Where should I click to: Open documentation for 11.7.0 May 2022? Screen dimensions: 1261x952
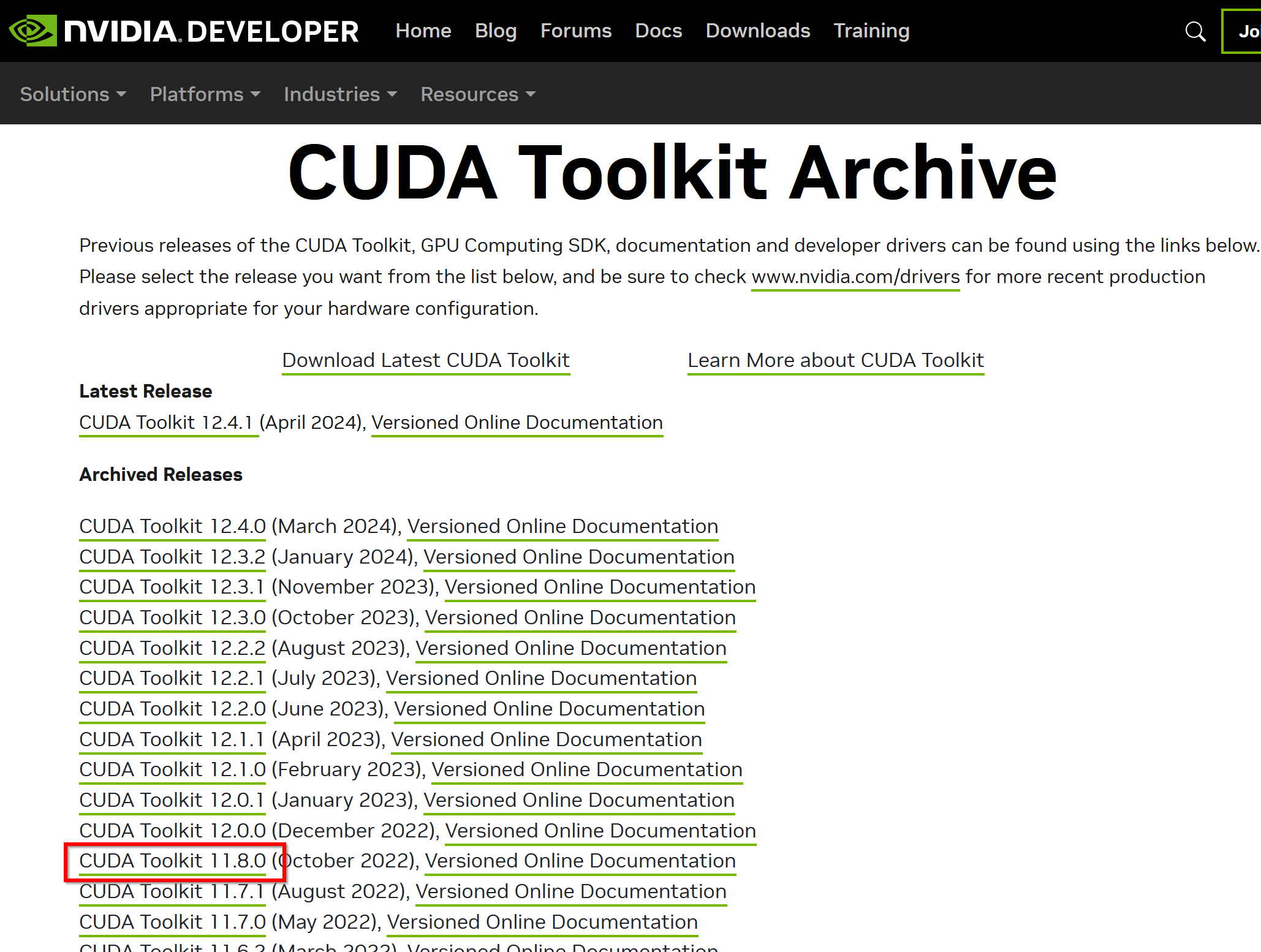tap(542, 922)
